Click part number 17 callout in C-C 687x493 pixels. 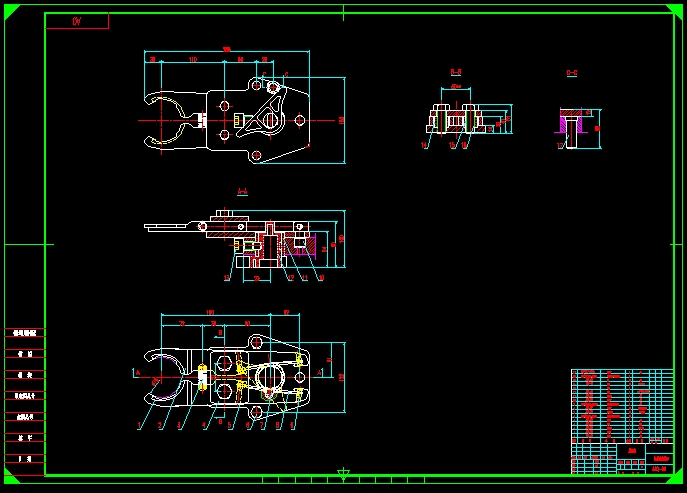coord(559,146)
